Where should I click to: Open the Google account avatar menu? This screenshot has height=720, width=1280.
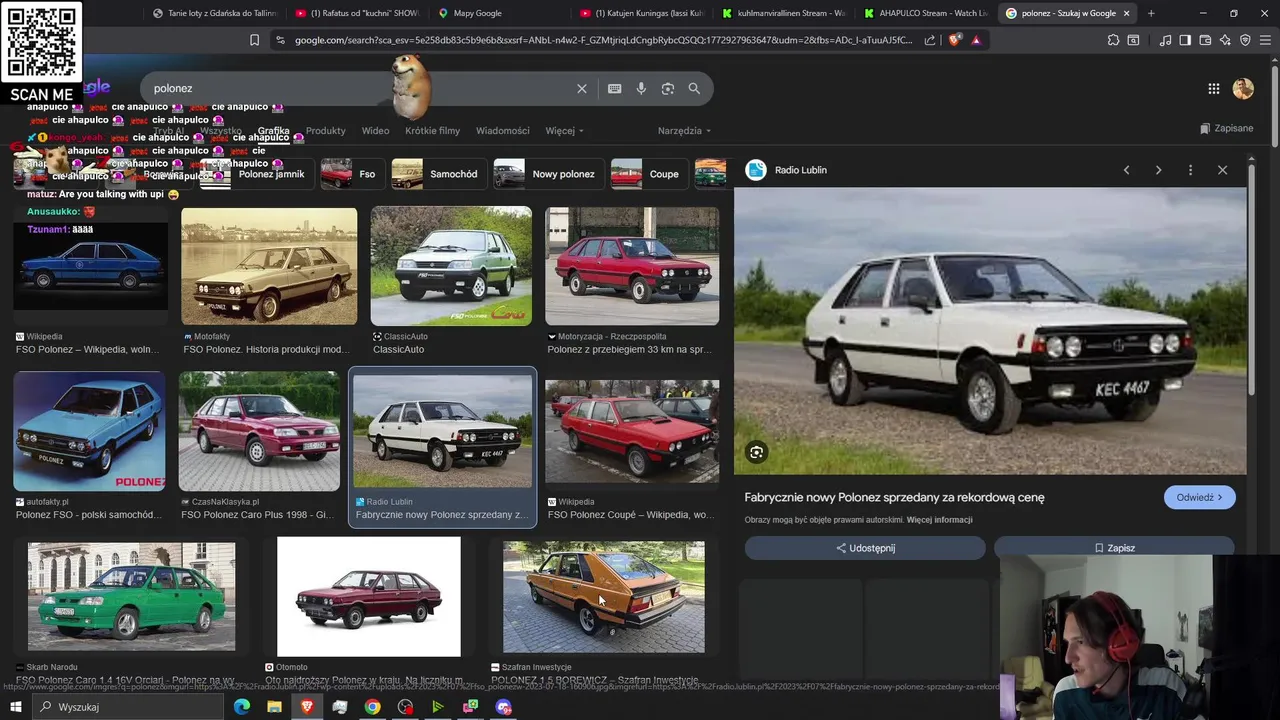click(1243, 89)
